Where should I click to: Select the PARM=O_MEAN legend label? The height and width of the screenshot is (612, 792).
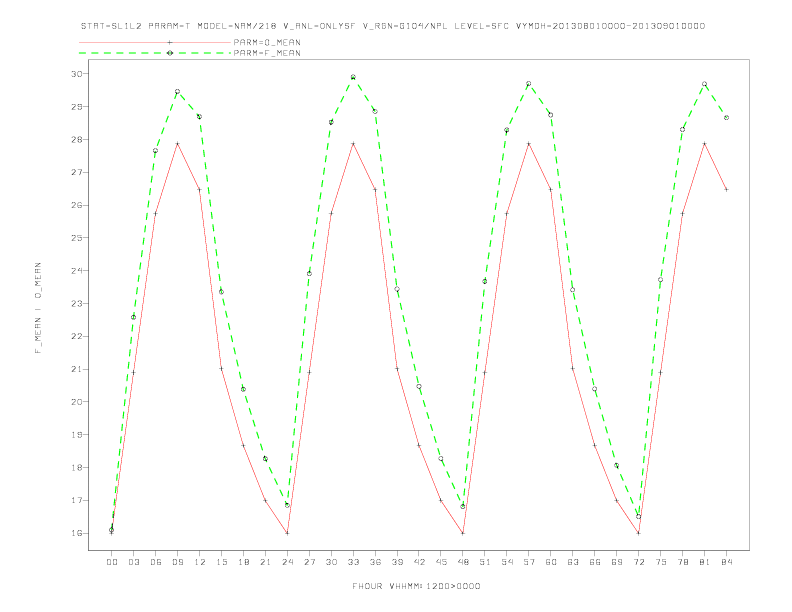pyautogui.click(x=267, y=42)
